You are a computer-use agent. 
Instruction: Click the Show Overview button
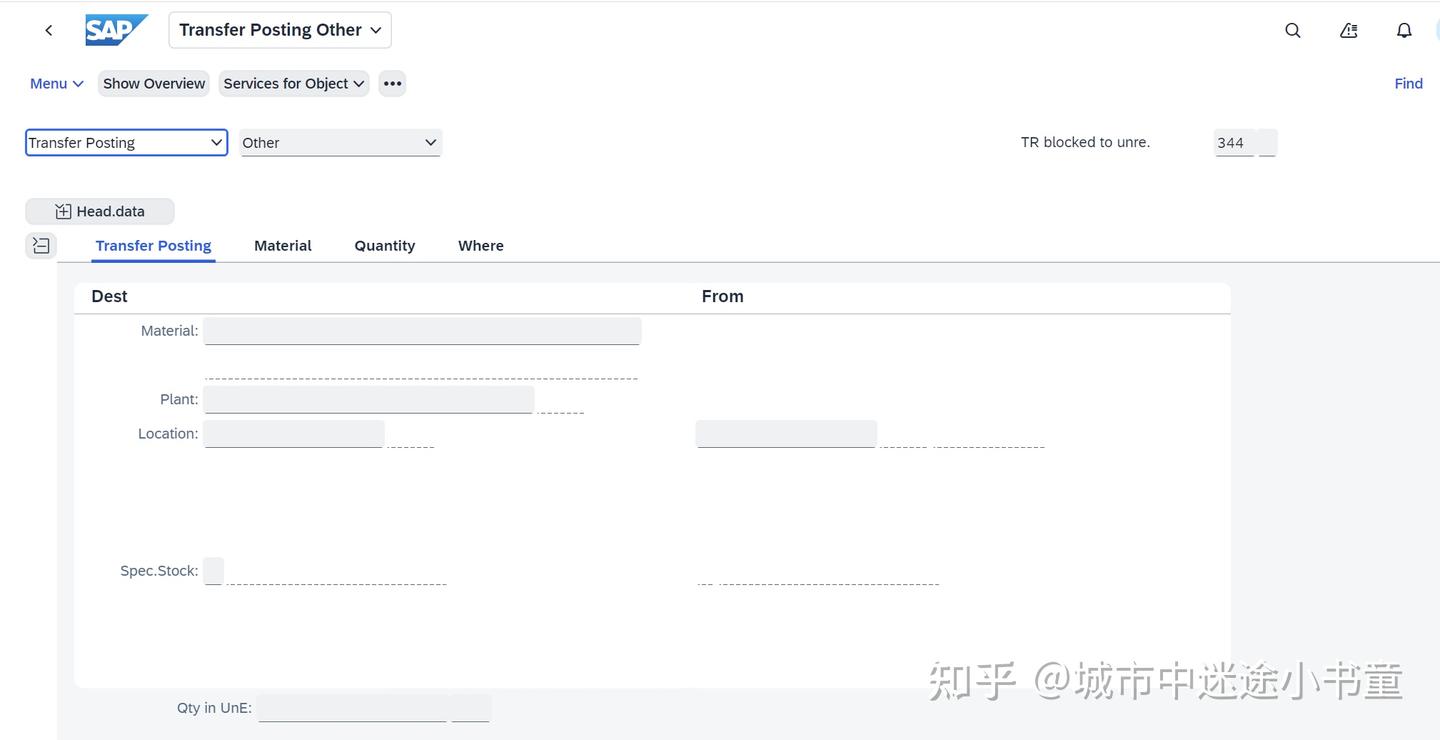[x=153, y=83]
